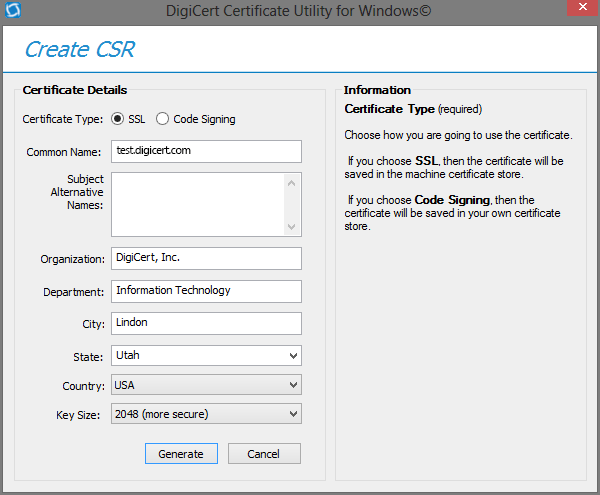Click the Certificate Type (required) info heading

413,109
